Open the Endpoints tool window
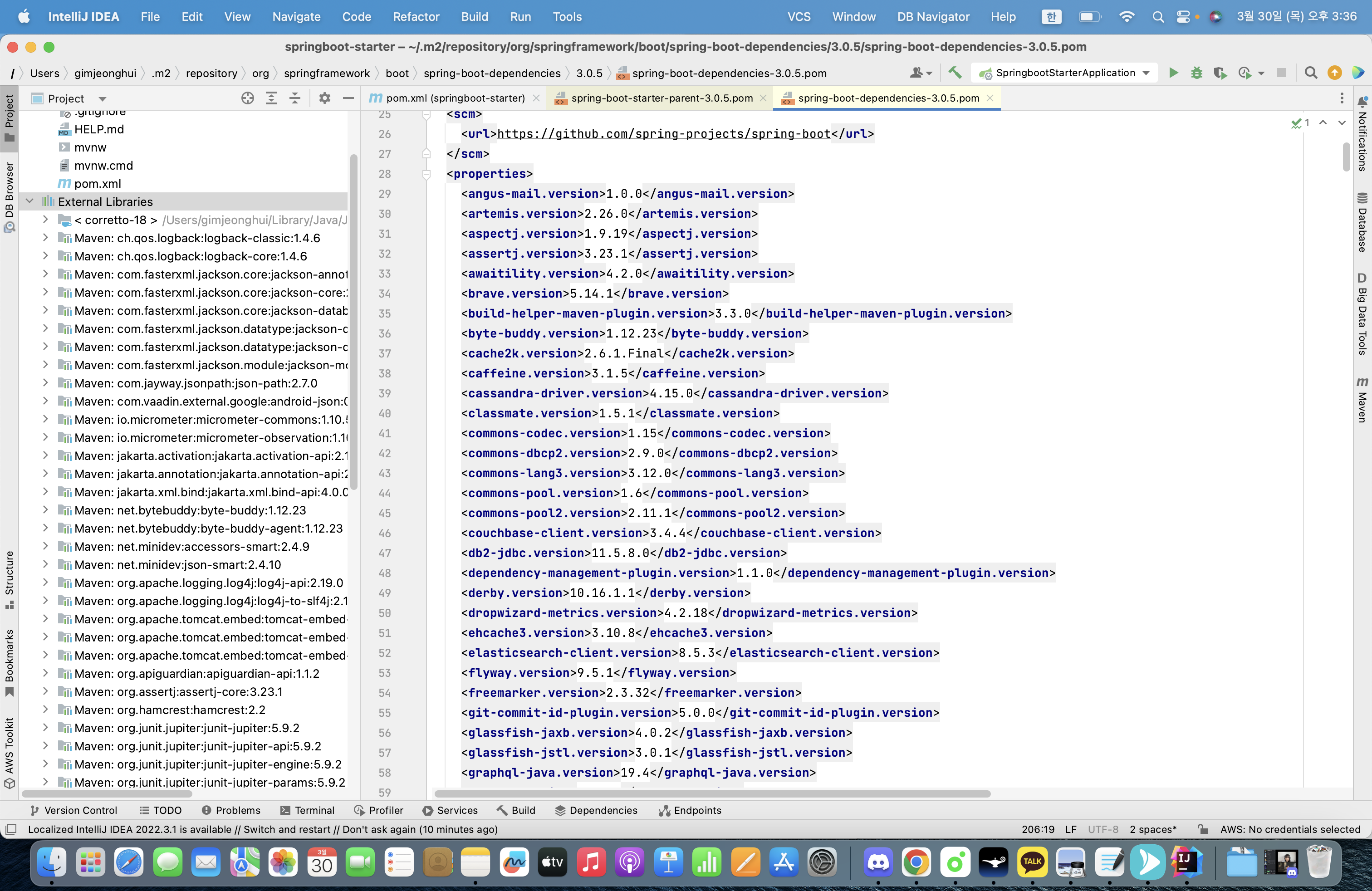The image size is (1372, 891). click(x=690, y=810)
